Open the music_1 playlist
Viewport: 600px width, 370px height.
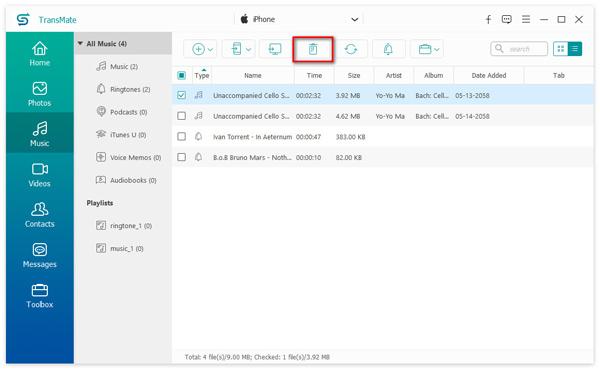pyautogui.click(x=119, y=248)
